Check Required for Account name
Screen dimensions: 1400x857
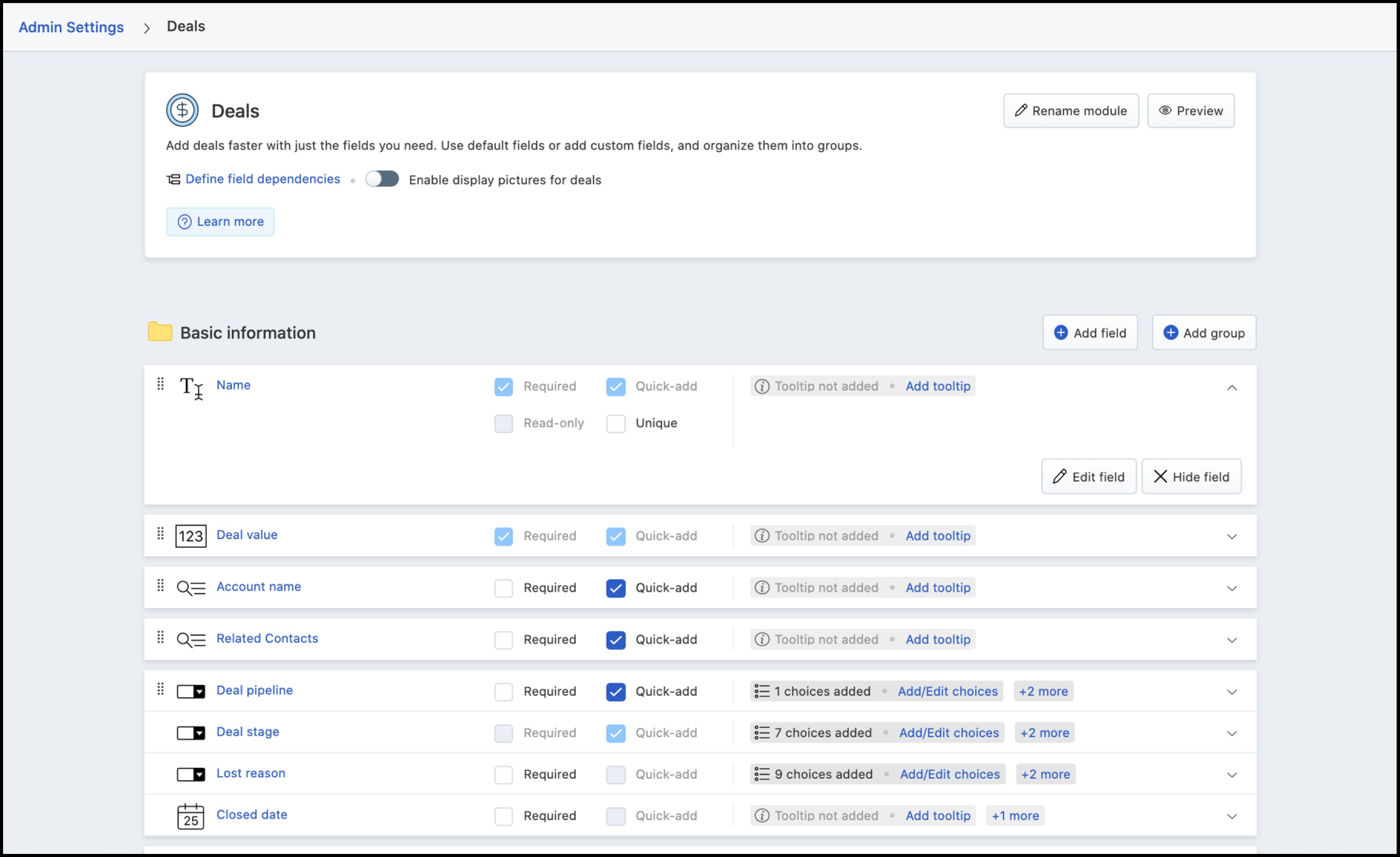coord(503,588)
